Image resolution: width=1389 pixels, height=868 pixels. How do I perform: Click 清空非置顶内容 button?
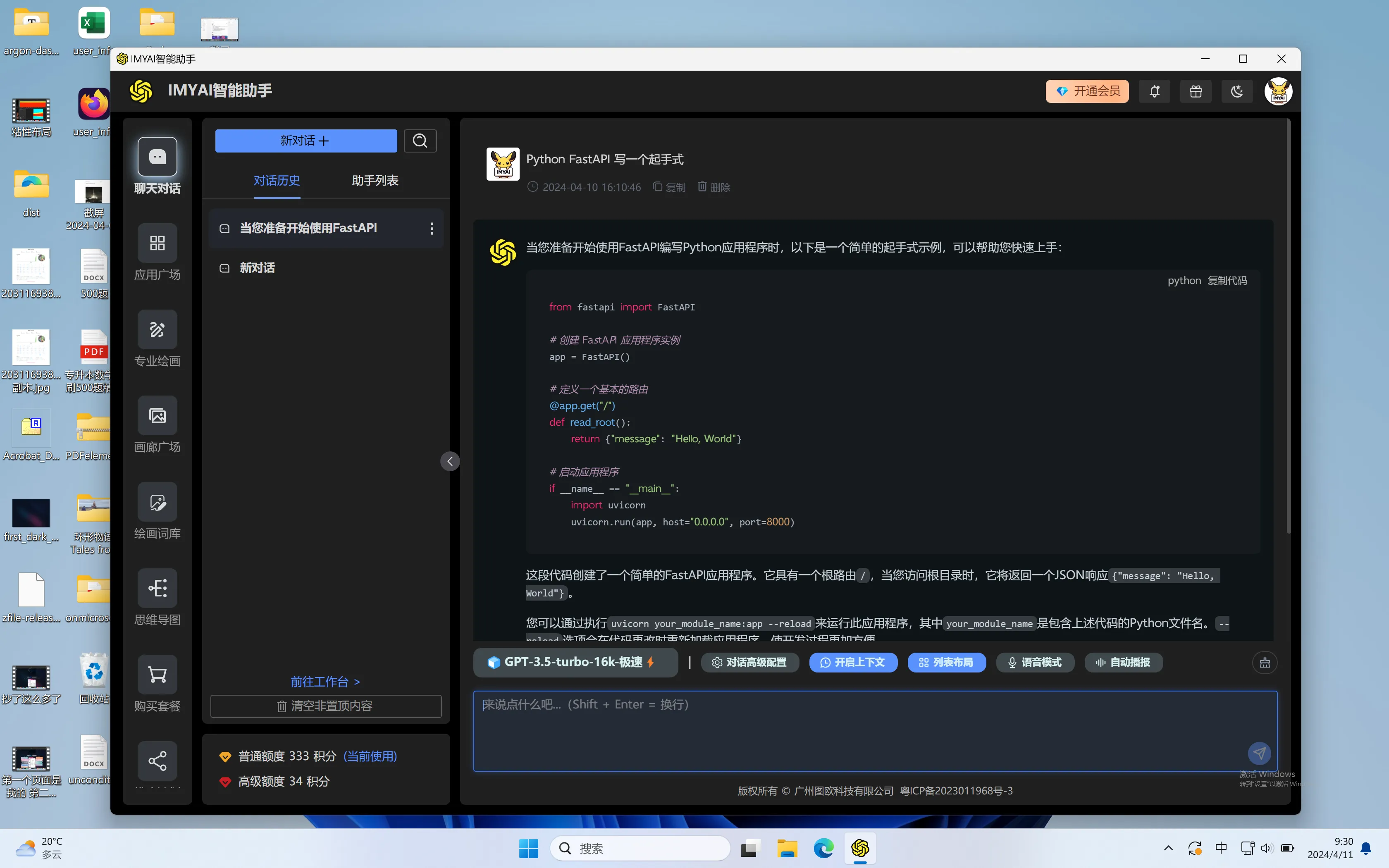[x=326, y=706]
